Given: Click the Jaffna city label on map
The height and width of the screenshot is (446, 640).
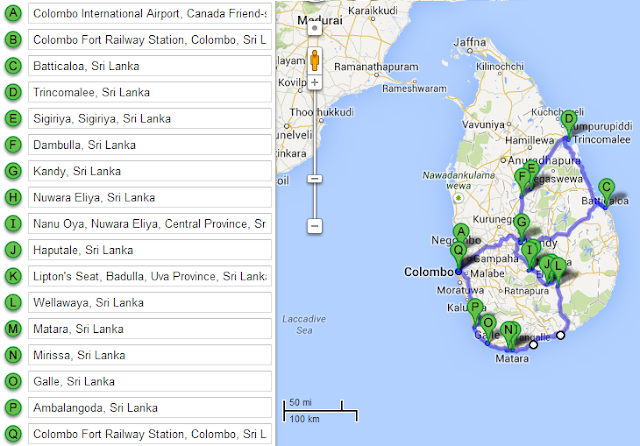Looking at the screenshot, I should click(469, 42).
